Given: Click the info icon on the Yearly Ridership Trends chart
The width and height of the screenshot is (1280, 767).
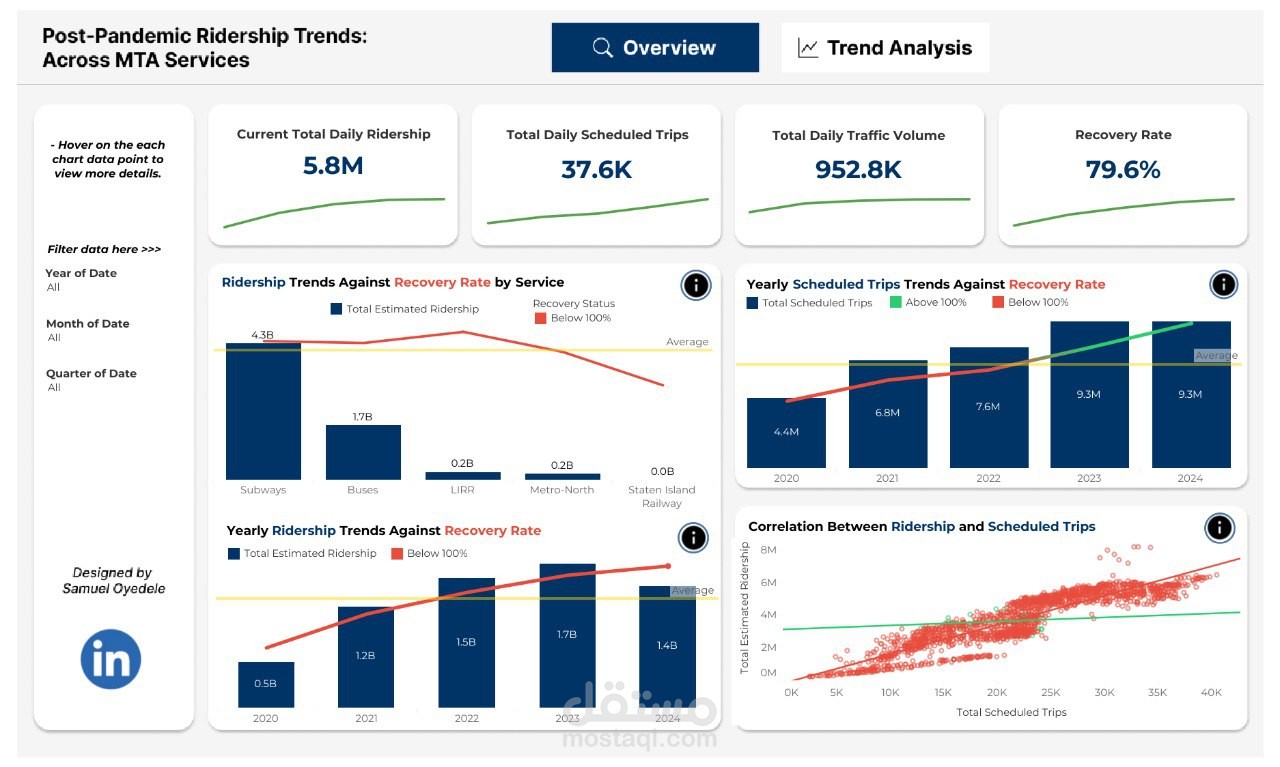Looking at the screenshot, I should [693, 538].
